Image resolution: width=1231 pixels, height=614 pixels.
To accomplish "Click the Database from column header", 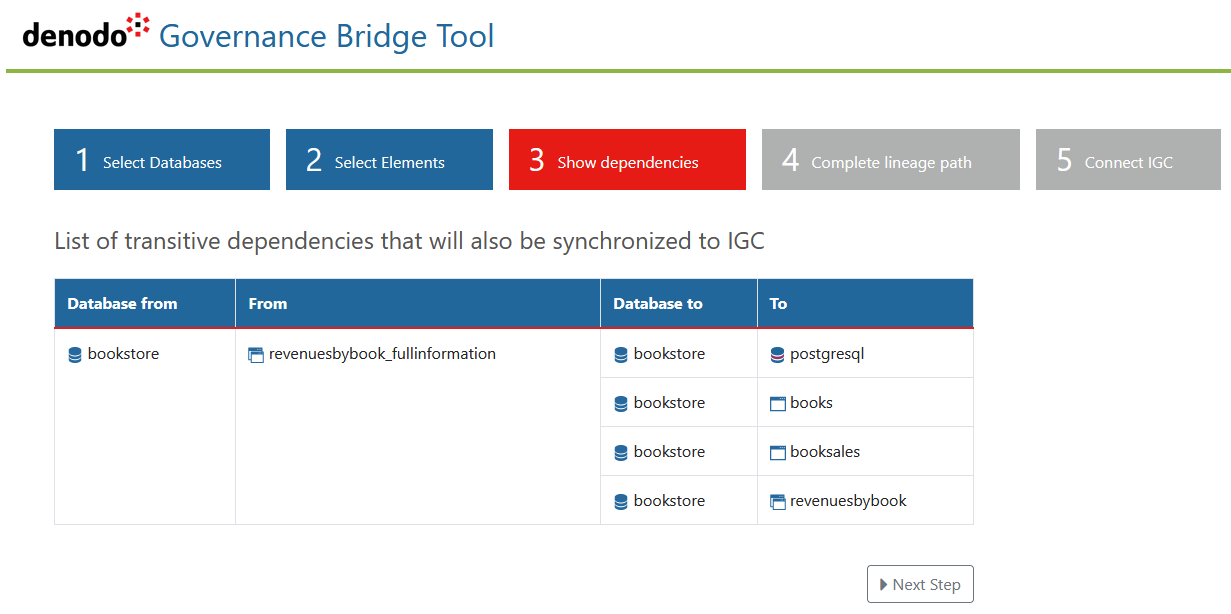I will [145, 303].
